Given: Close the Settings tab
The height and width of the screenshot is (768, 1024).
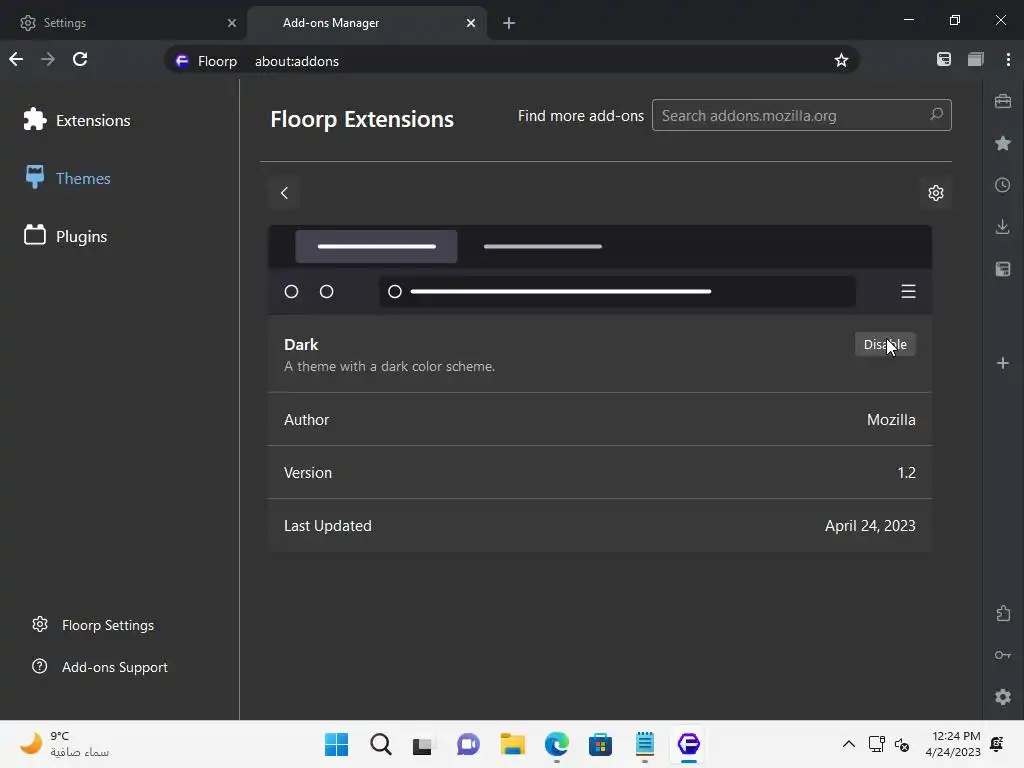Looking at the screenshot, I should [232, 23].
